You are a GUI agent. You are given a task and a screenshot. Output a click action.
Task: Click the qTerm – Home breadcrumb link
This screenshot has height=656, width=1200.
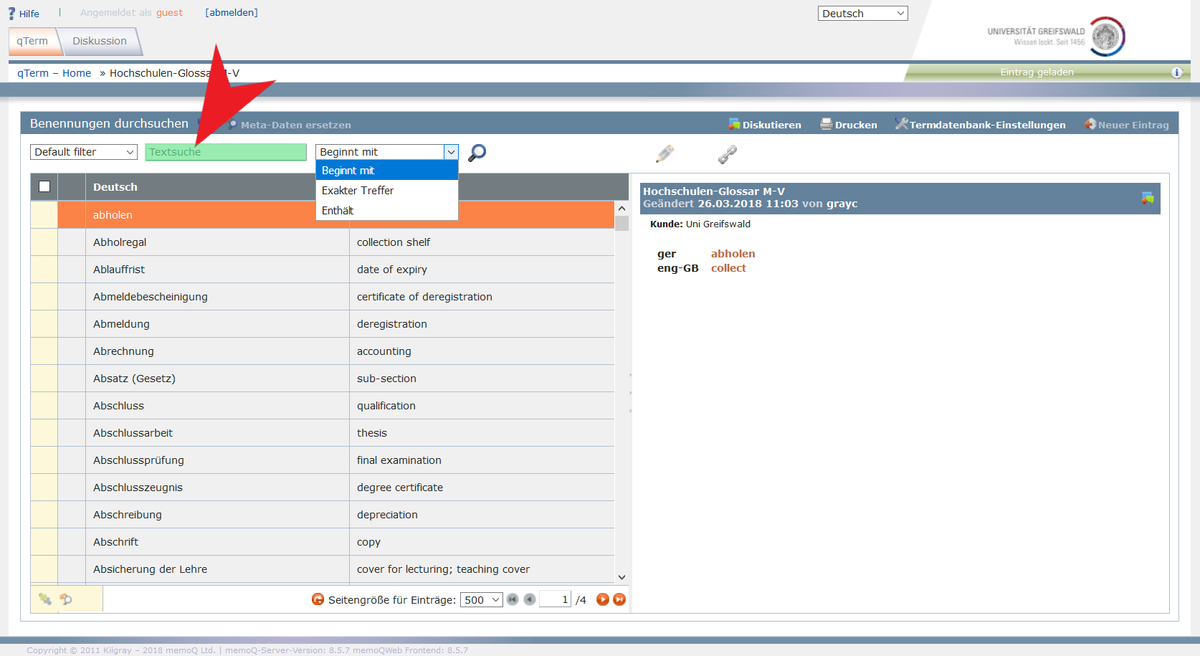pos(54,73)
